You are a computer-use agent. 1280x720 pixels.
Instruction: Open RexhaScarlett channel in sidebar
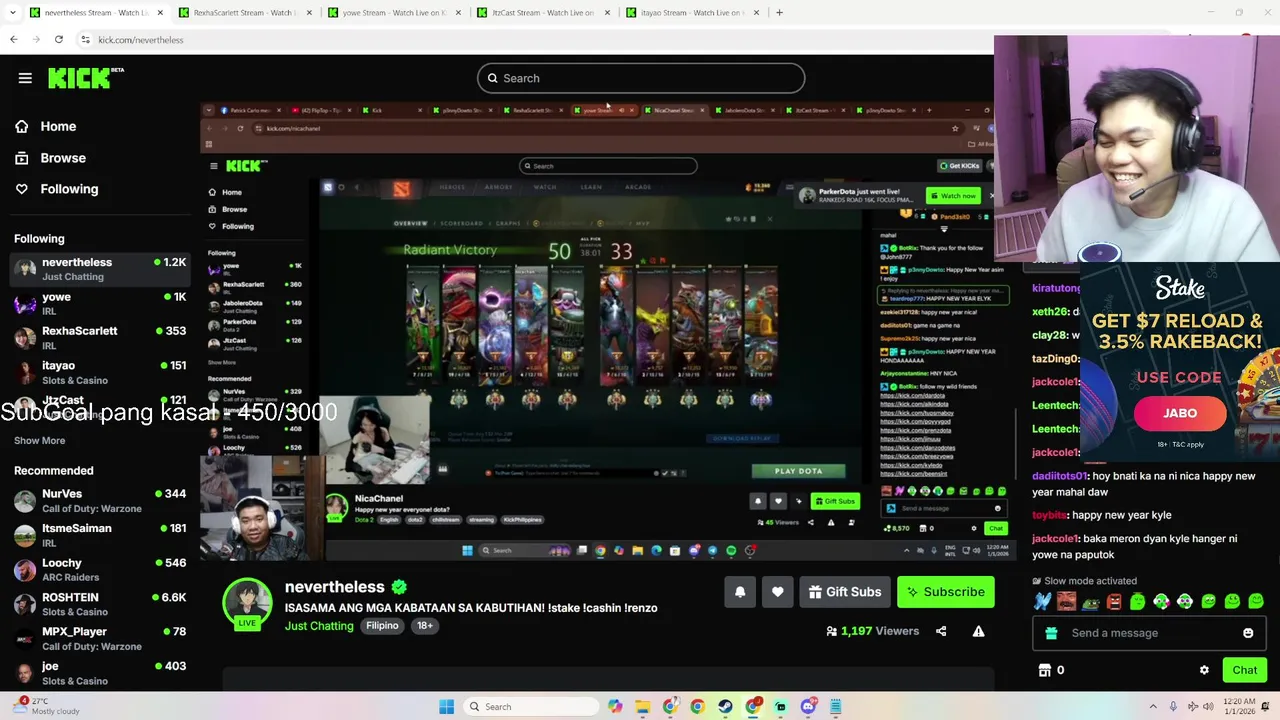point(100,338)
